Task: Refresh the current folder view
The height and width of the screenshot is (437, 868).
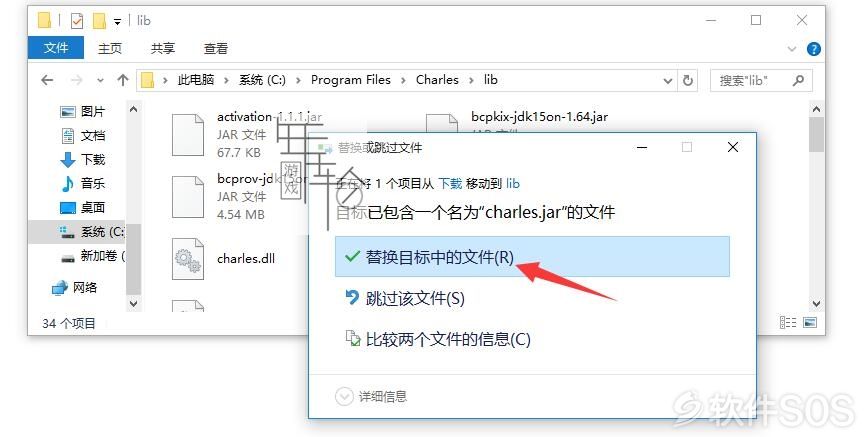Action: point(688,81)
